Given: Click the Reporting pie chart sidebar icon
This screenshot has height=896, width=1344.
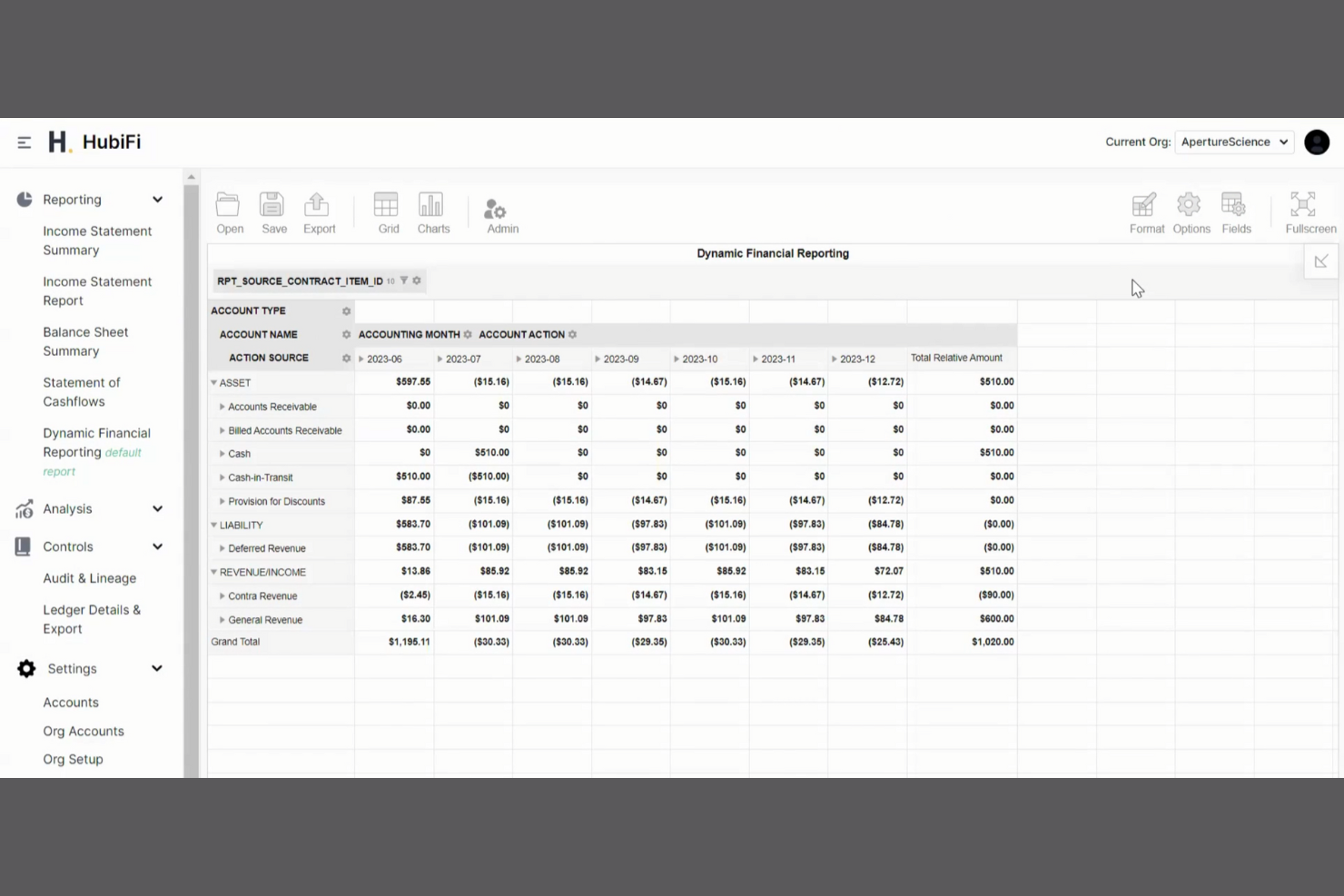Looking at the screenshot, I should [25, 200].
